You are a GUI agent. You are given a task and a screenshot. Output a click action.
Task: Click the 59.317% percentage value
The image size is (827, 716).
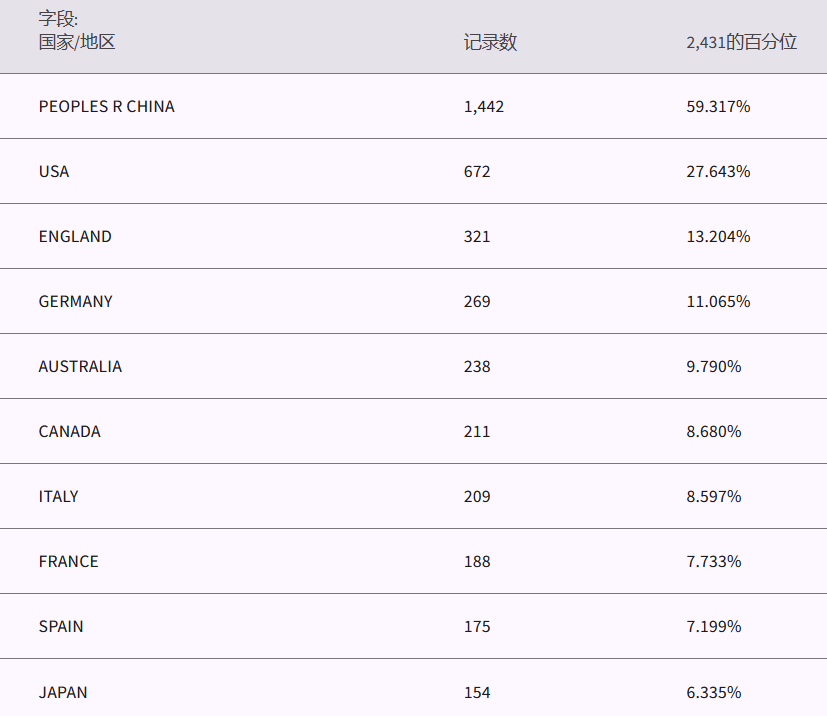[x=718, y=106]
